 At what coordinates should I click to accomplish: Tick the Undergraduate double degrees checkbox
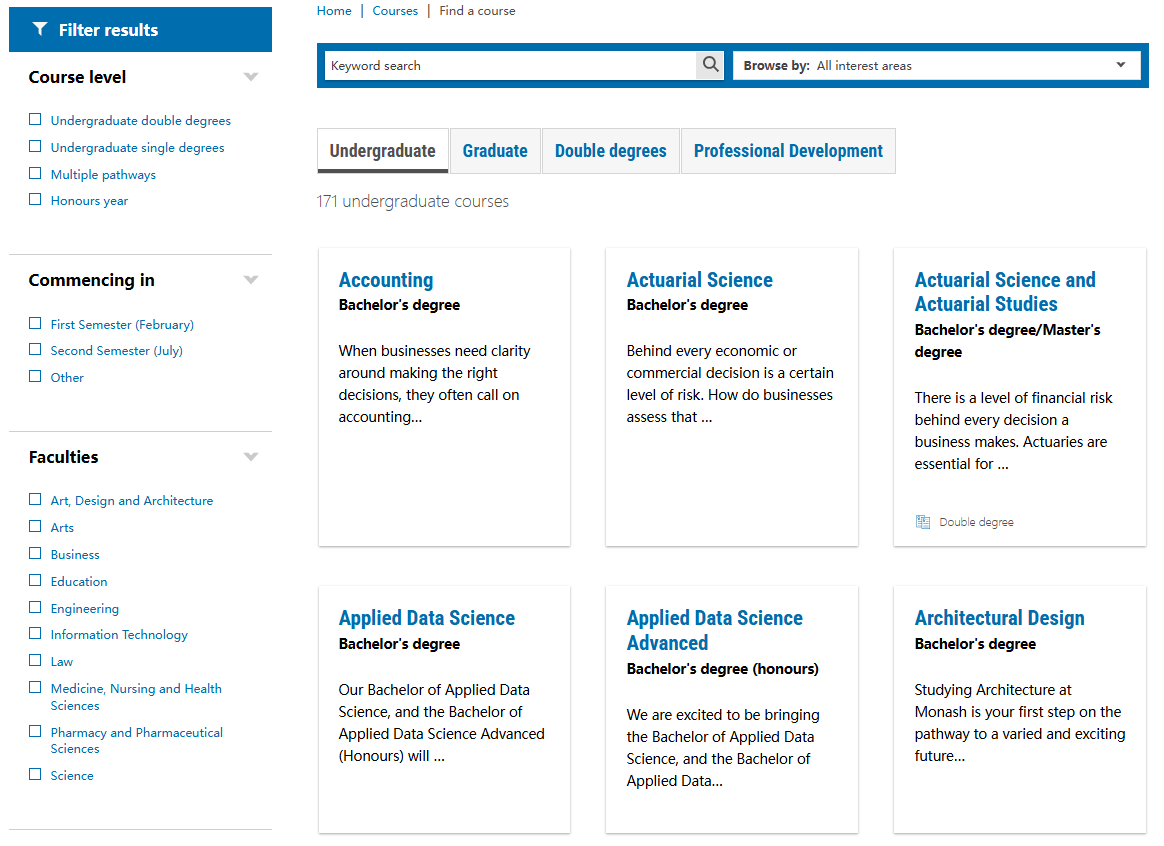point(35,120)
